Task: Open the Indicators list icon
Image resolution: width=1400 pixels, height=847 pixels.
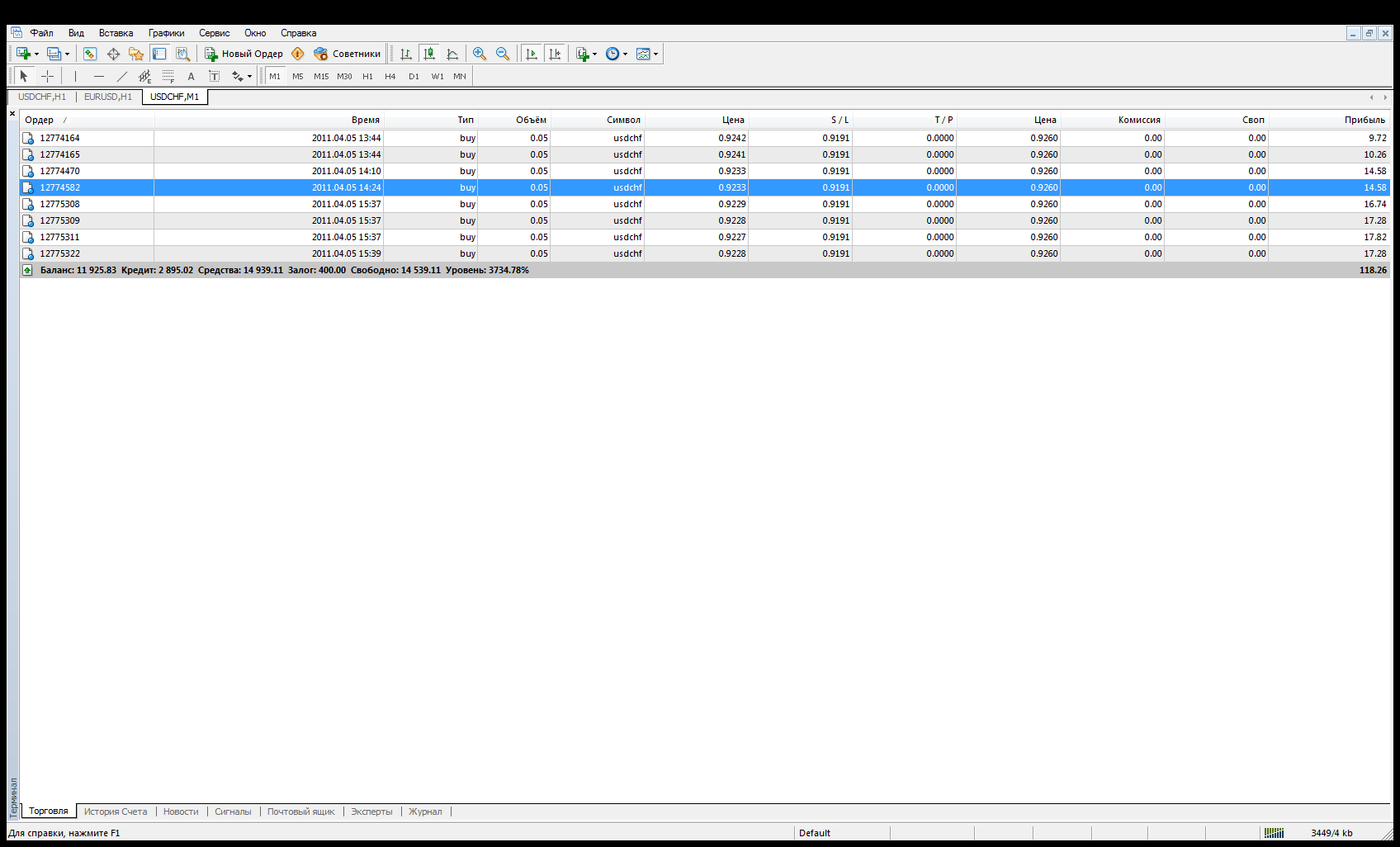Action: point(583,54)
